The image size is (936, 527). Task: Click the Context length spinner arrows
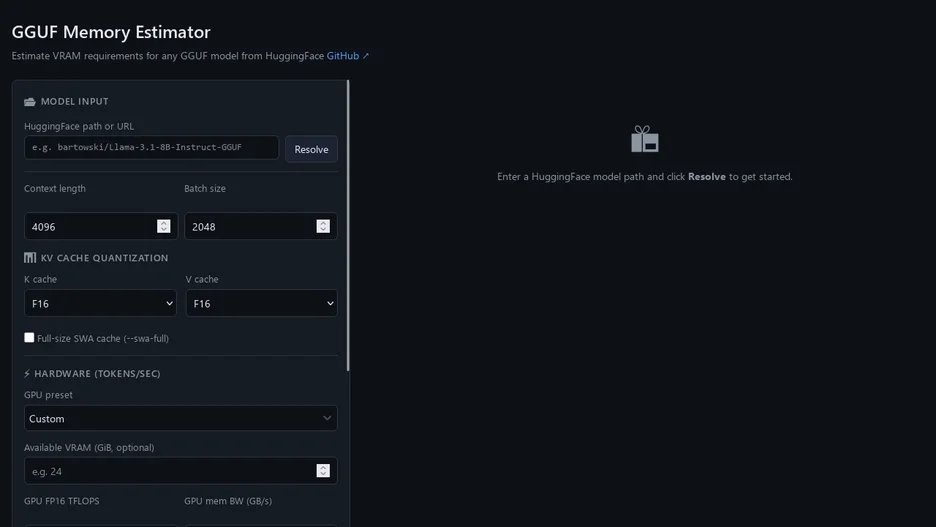click(164, 226)
